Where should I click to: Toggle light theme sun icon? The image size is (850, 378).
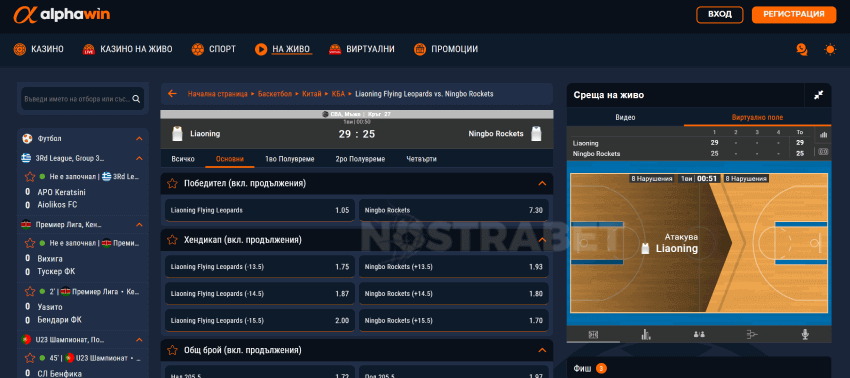pyautogui.click(x=830, y=49)
